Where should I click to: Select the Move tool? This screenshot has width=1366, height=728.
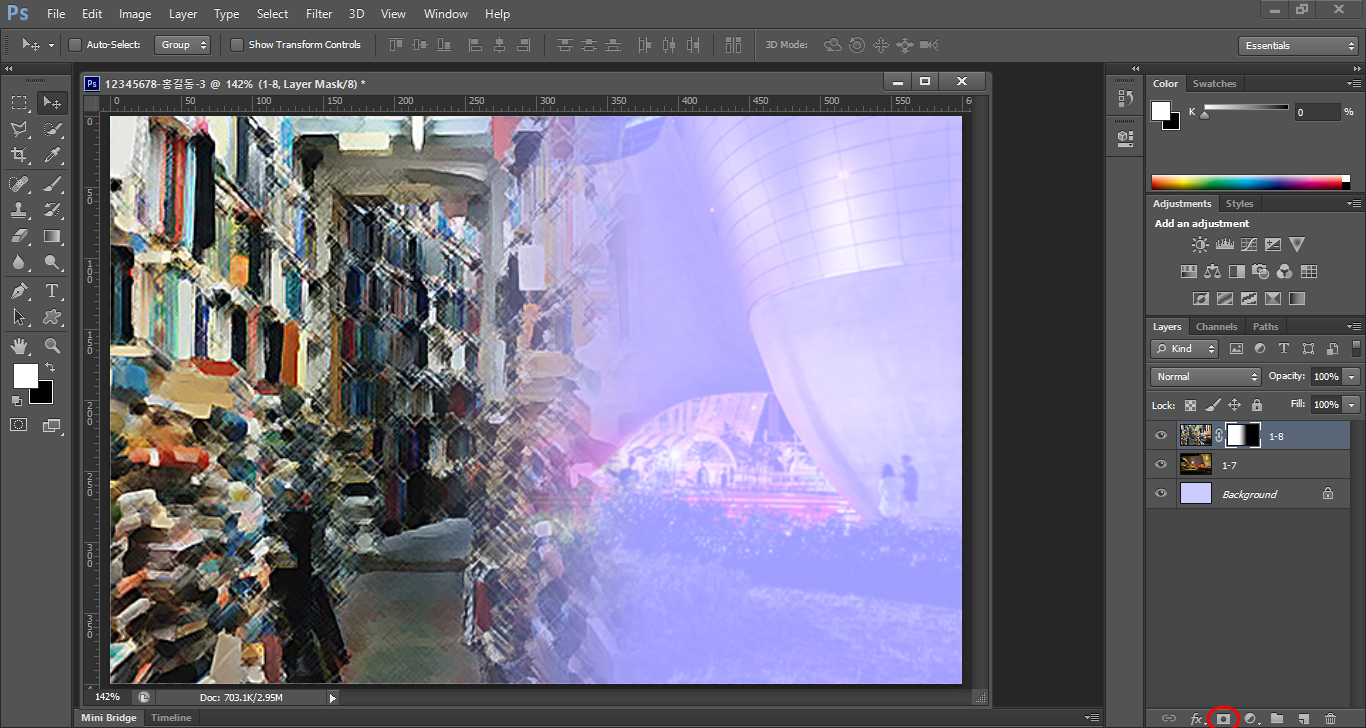[x=52, y=102]
